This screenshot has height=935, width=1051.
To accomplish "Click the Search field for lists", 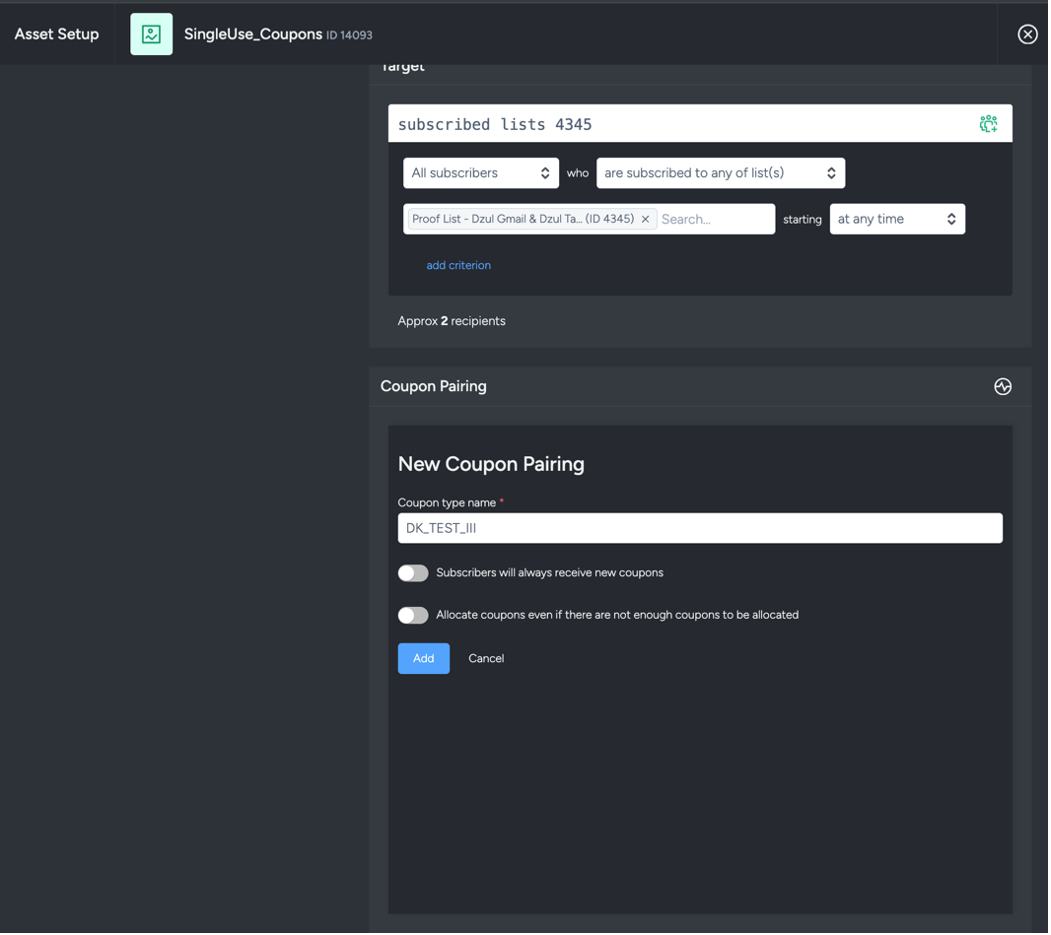I will (x=715, y=218).
